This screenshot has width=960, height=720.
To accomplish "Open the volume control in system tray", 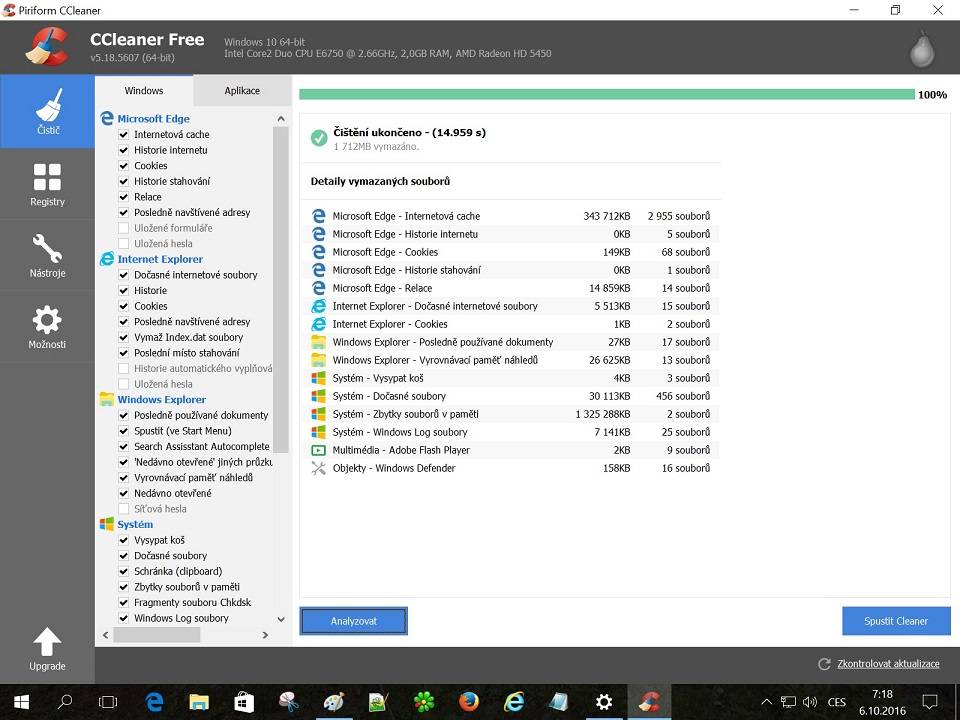I will 809,702.
